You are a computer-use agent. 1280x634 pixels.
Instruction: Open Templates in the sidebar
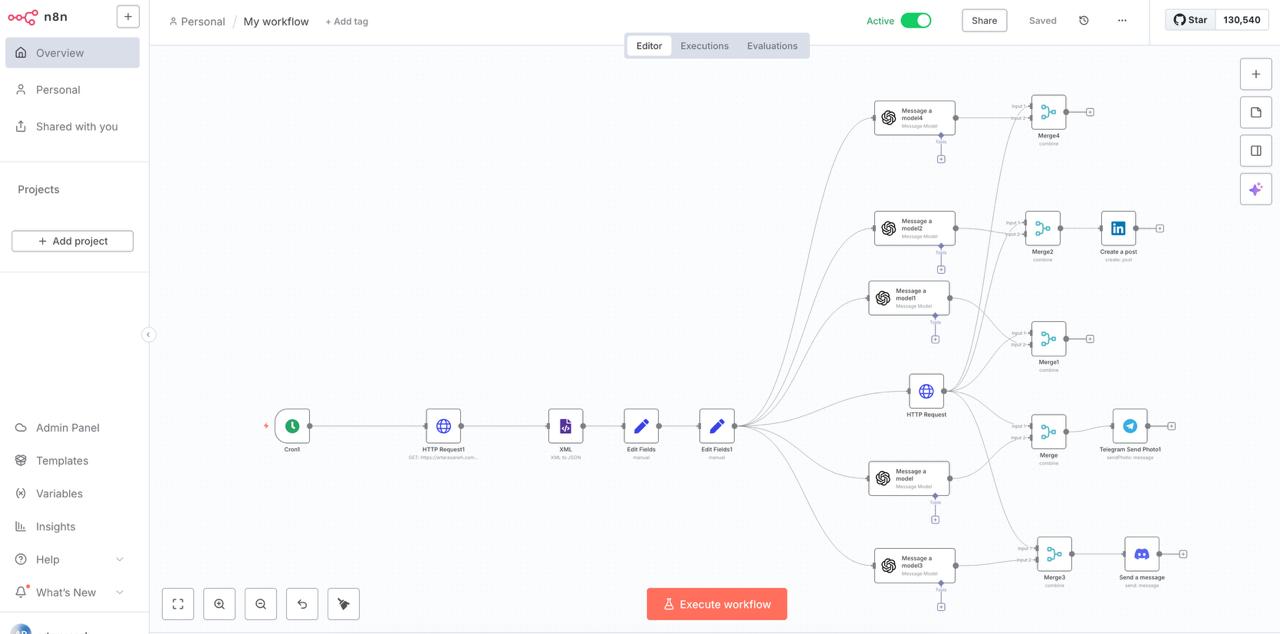pos(62,461)
